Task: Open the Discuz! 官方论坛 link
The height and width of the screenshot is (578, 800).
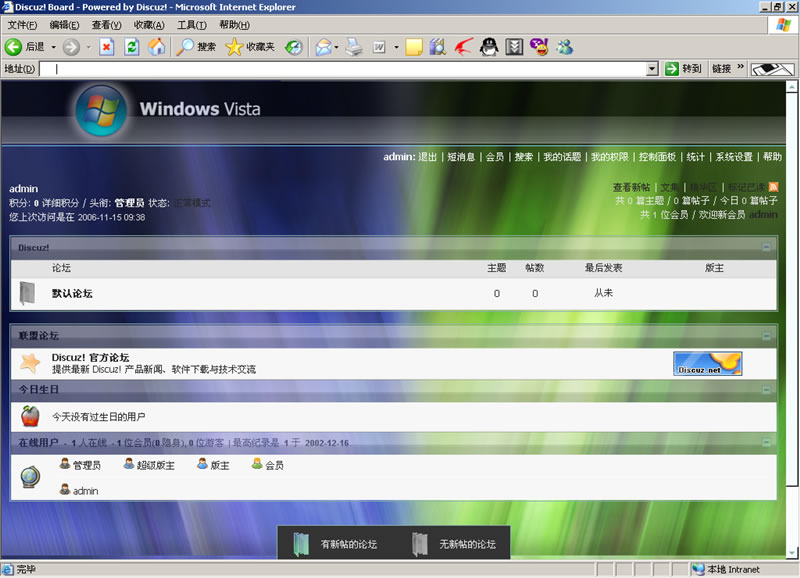Action: 90,357
